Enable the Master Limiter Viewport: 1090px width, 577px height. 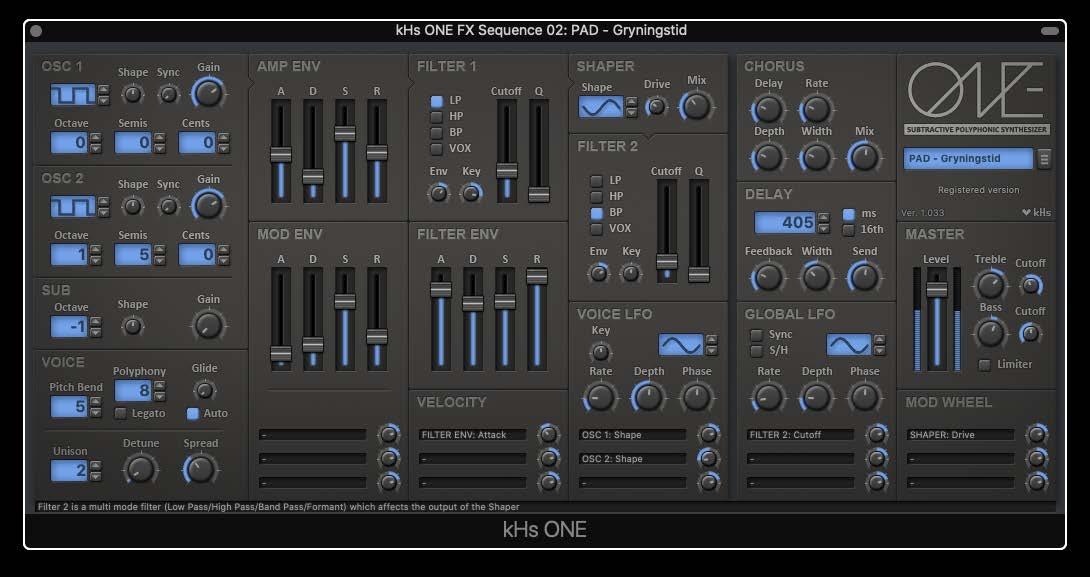[984, 365]
